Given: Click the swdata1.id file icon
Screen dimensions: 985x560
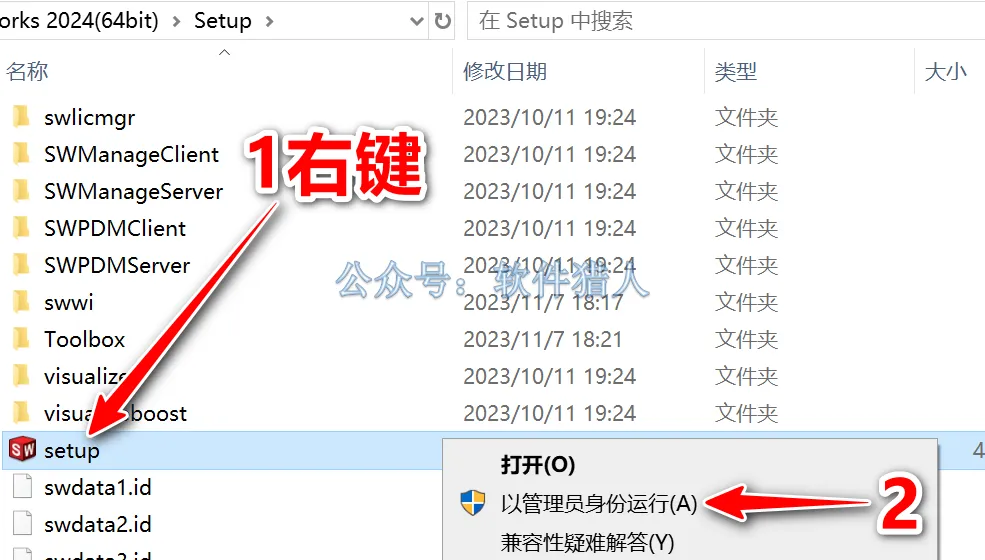Looking at the screenshot, I should pos(23,487).
